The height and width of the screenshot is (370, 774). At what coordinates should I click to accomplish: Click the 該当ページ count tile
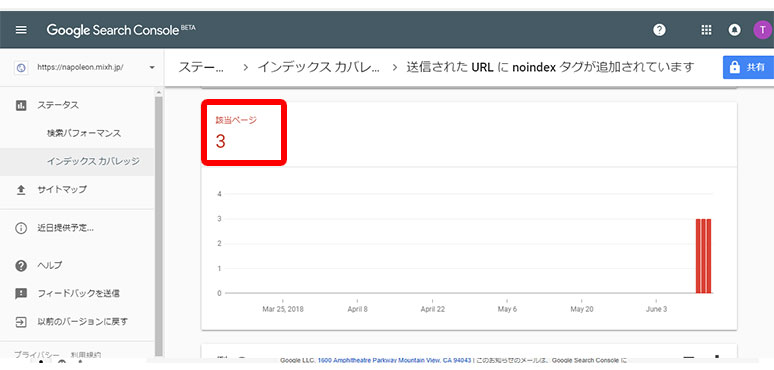[x=244, y=132]
